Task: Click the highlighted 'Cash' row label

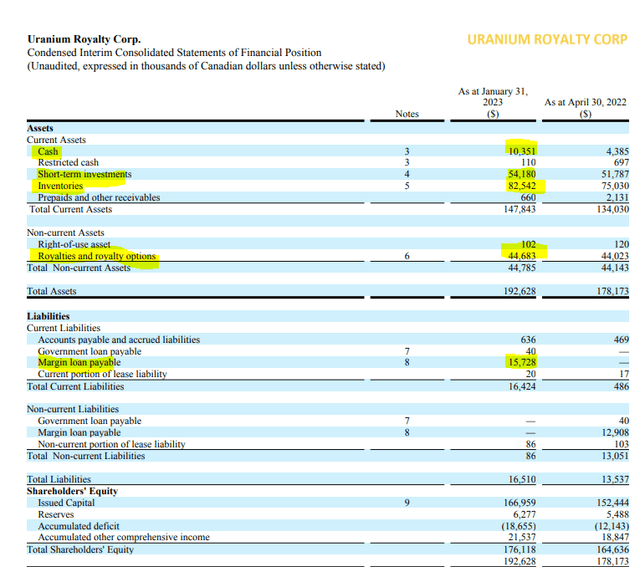Action: 48,151
